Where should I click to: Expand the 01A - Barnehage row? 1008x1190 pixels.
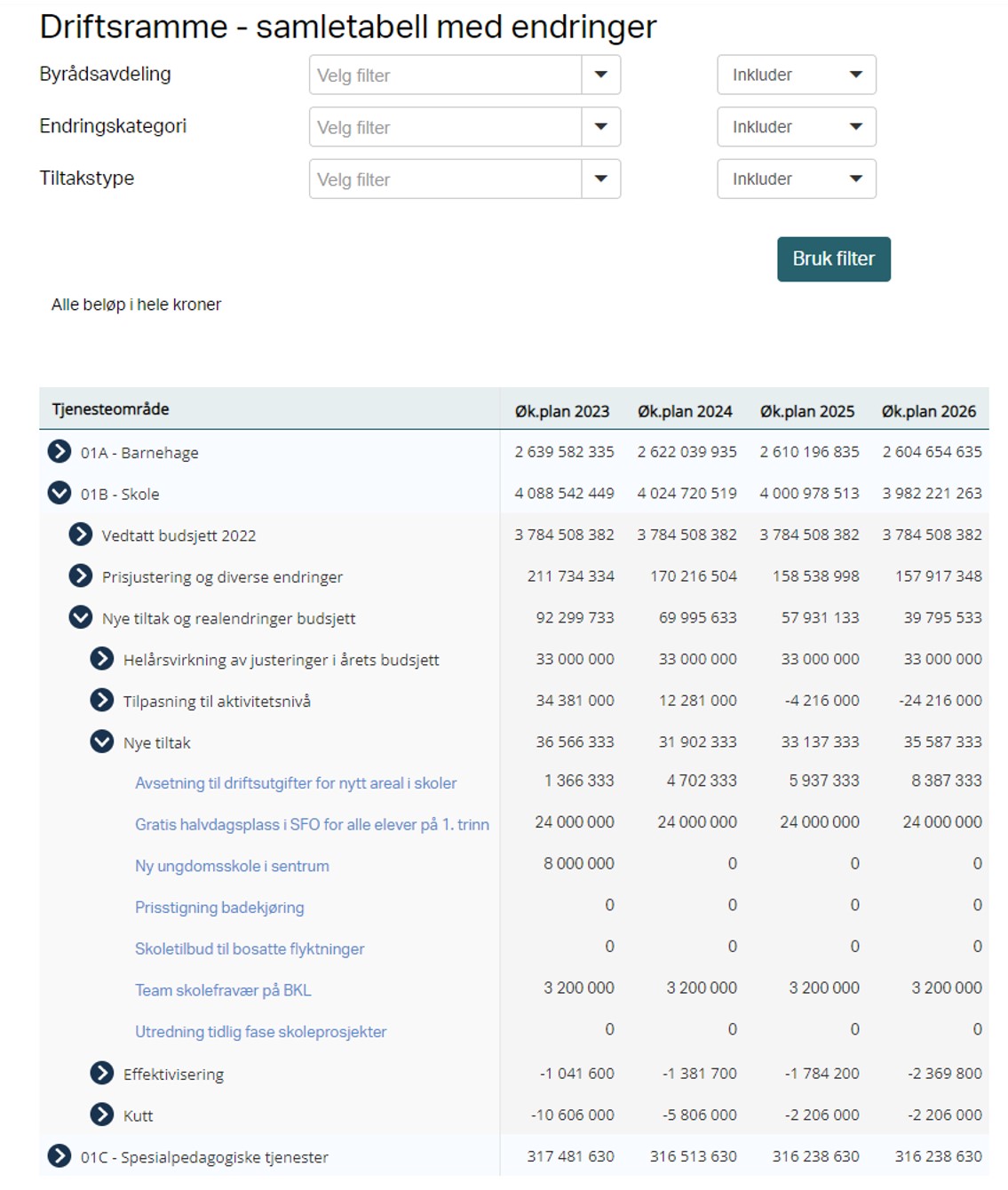[x=60, y=452]
